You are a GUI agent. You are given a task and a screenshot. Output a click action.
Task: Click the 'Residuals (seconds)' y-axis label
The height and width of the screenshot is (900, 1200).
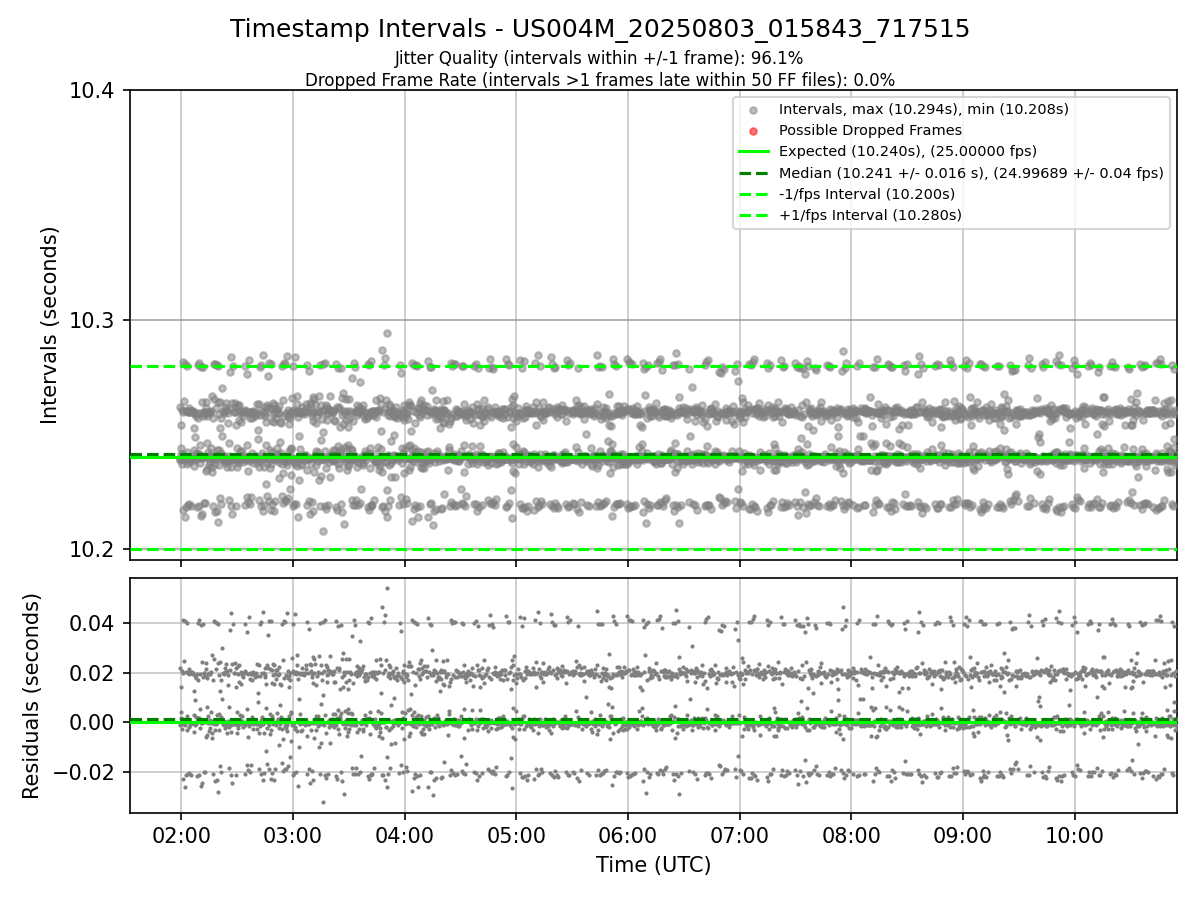[x=31, y=696]
